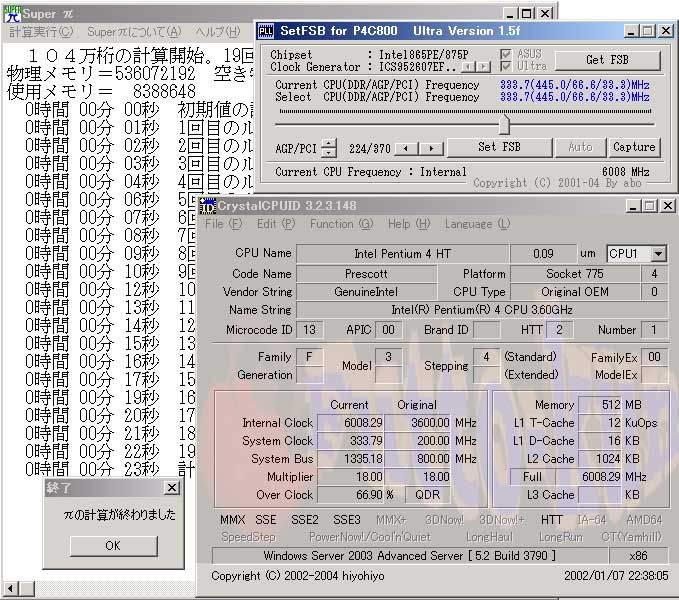Open Function menu in CrystalCPUID
The image size is (679, 600).
(341, 224)
